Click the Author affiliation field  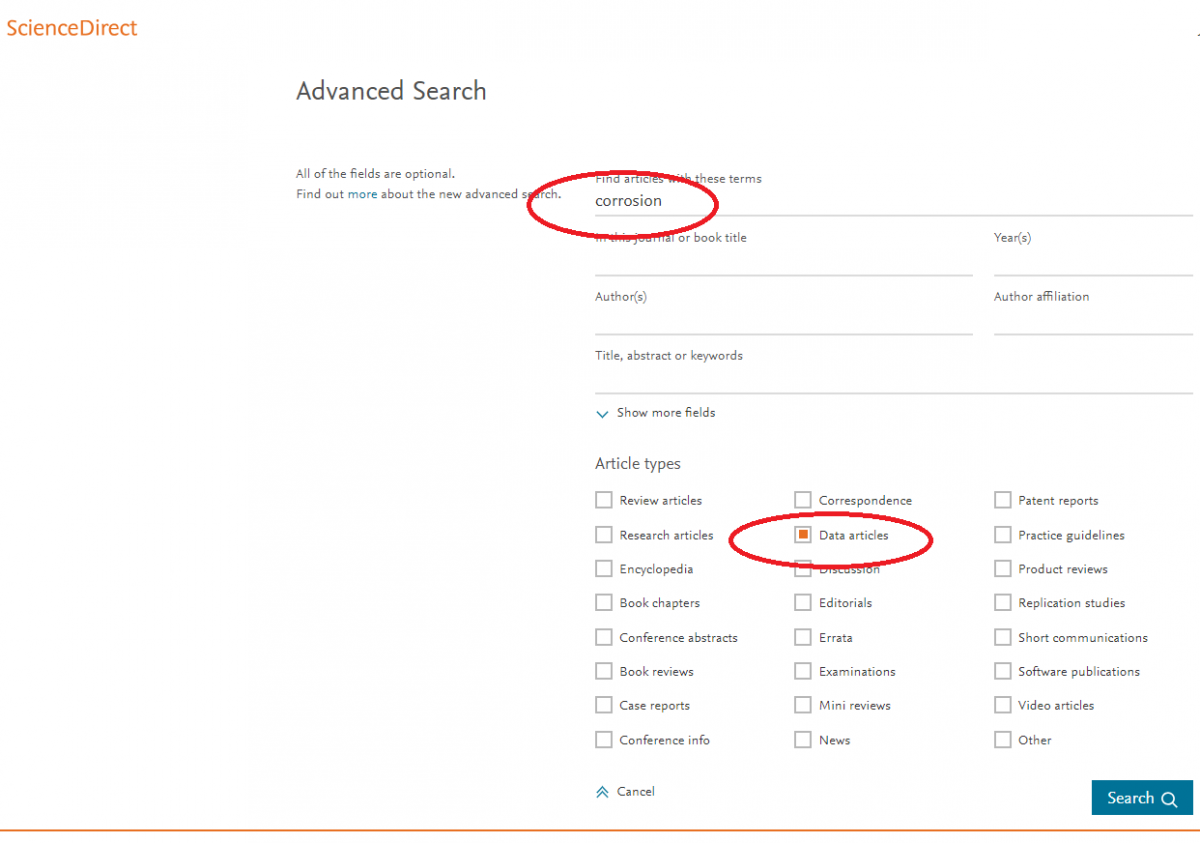[1093, 320]
